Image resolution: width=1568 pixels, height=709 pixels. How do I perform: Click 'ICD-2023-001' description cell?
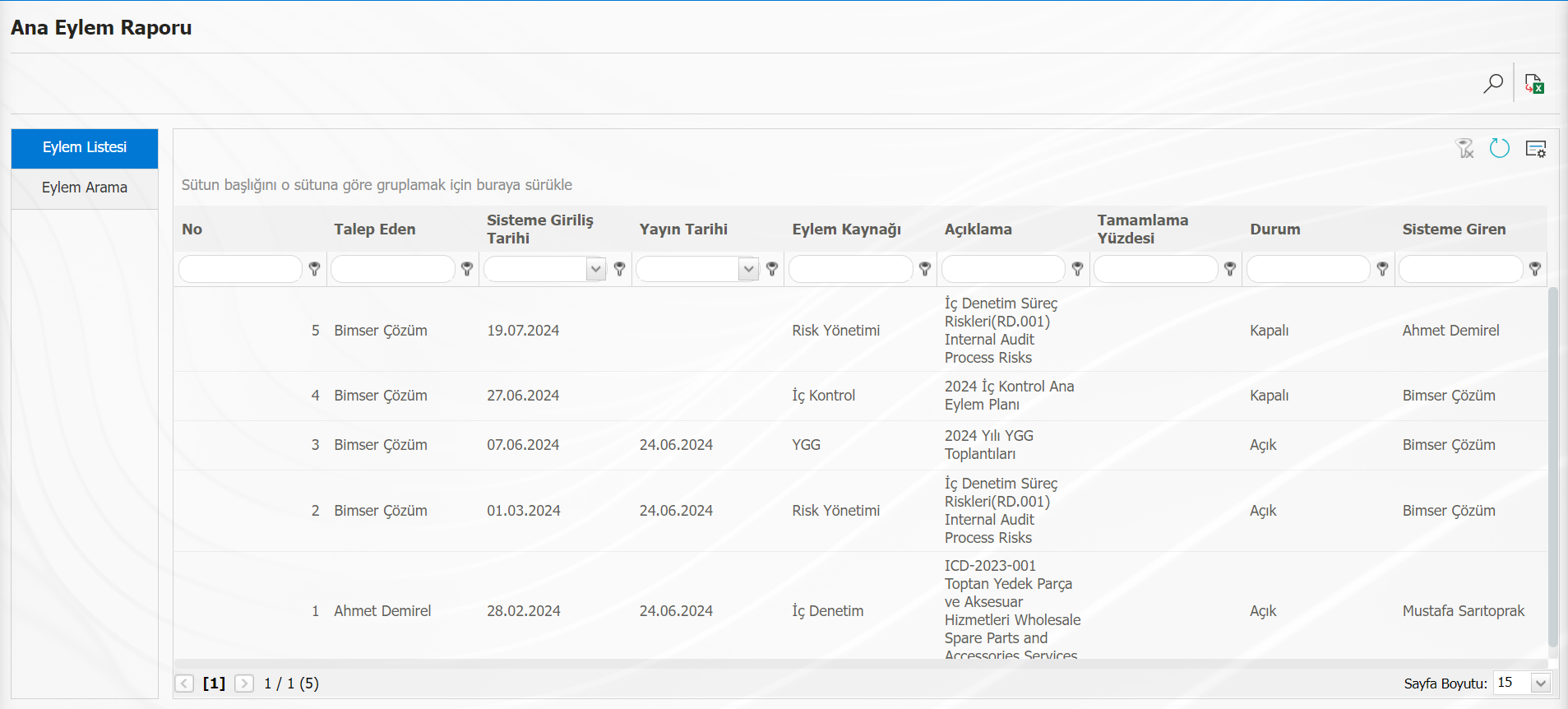tap(1013, 610)
